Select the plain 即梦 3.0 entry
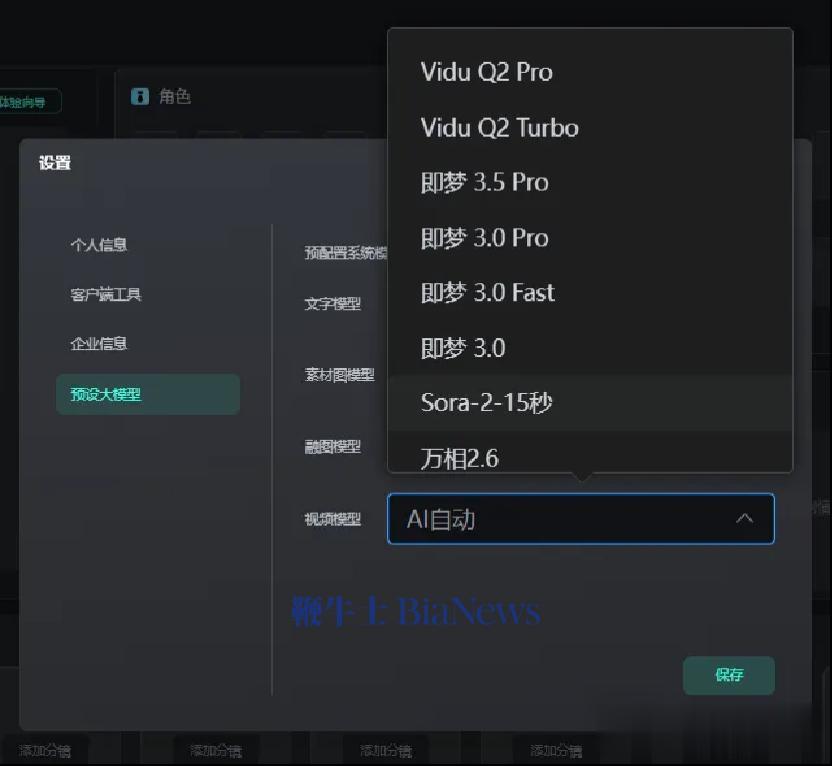The image size is (832, 766). [590, 348]
